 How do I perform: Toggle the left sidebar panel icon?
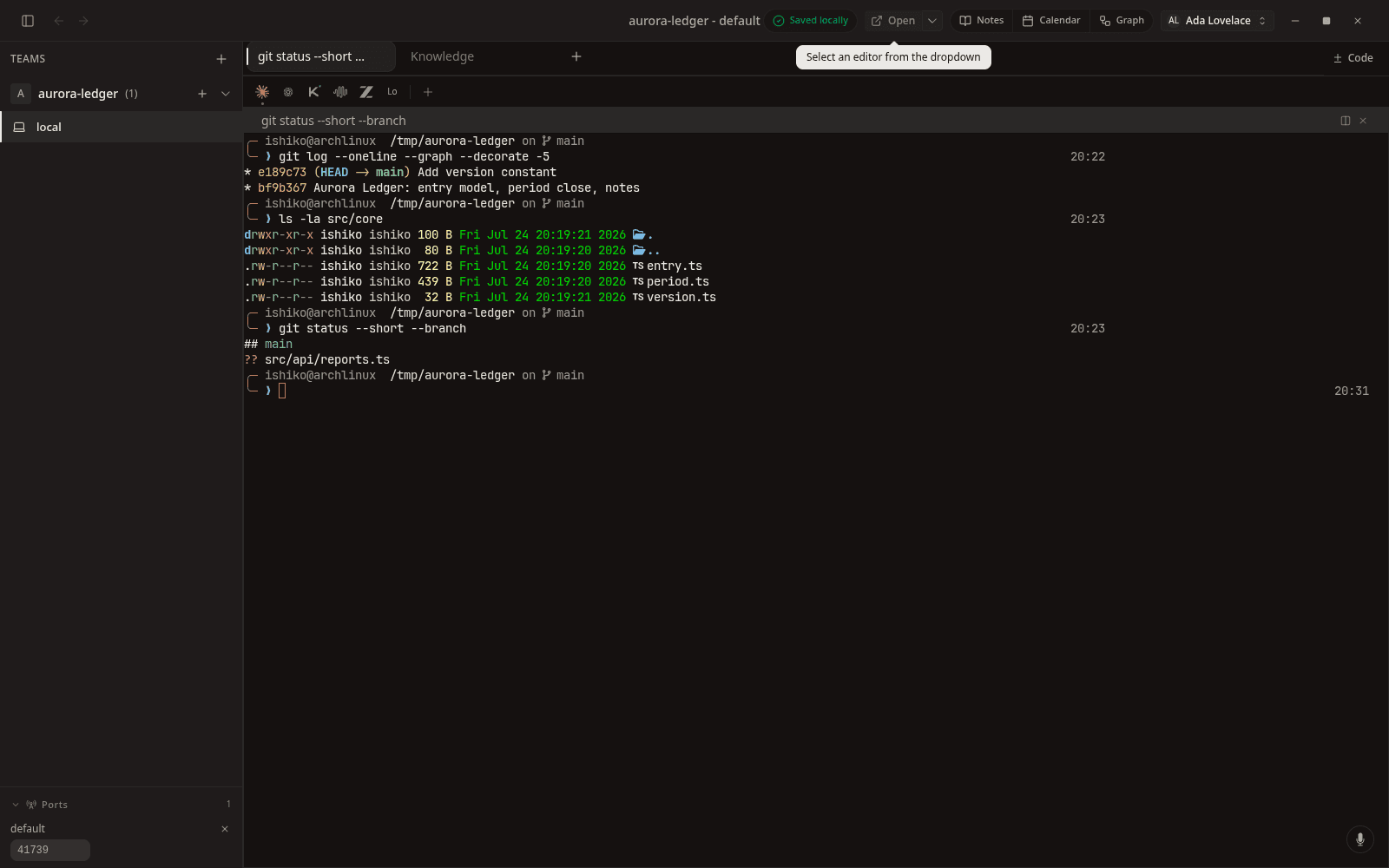(28, 21)
